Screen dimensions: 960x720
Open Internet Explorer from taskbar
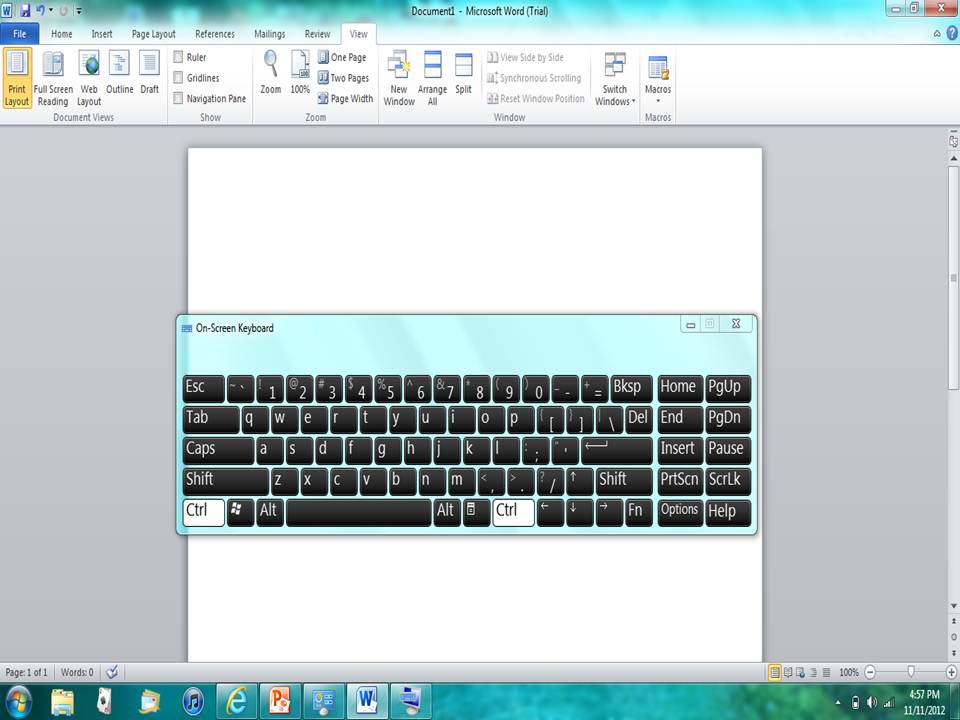coord(236,701)
